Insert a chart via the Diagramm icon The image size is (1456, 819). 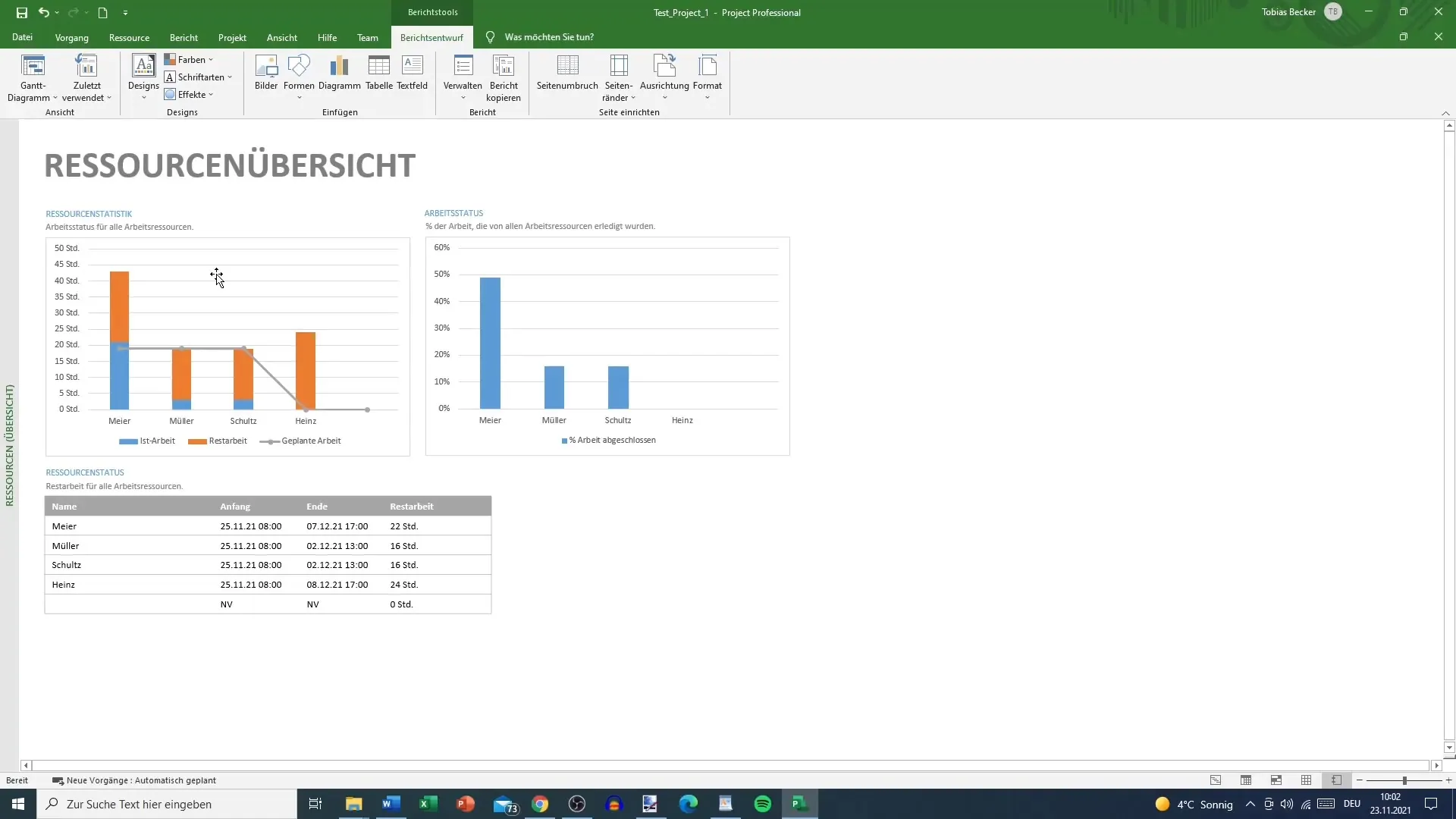(x=339, y=67)
